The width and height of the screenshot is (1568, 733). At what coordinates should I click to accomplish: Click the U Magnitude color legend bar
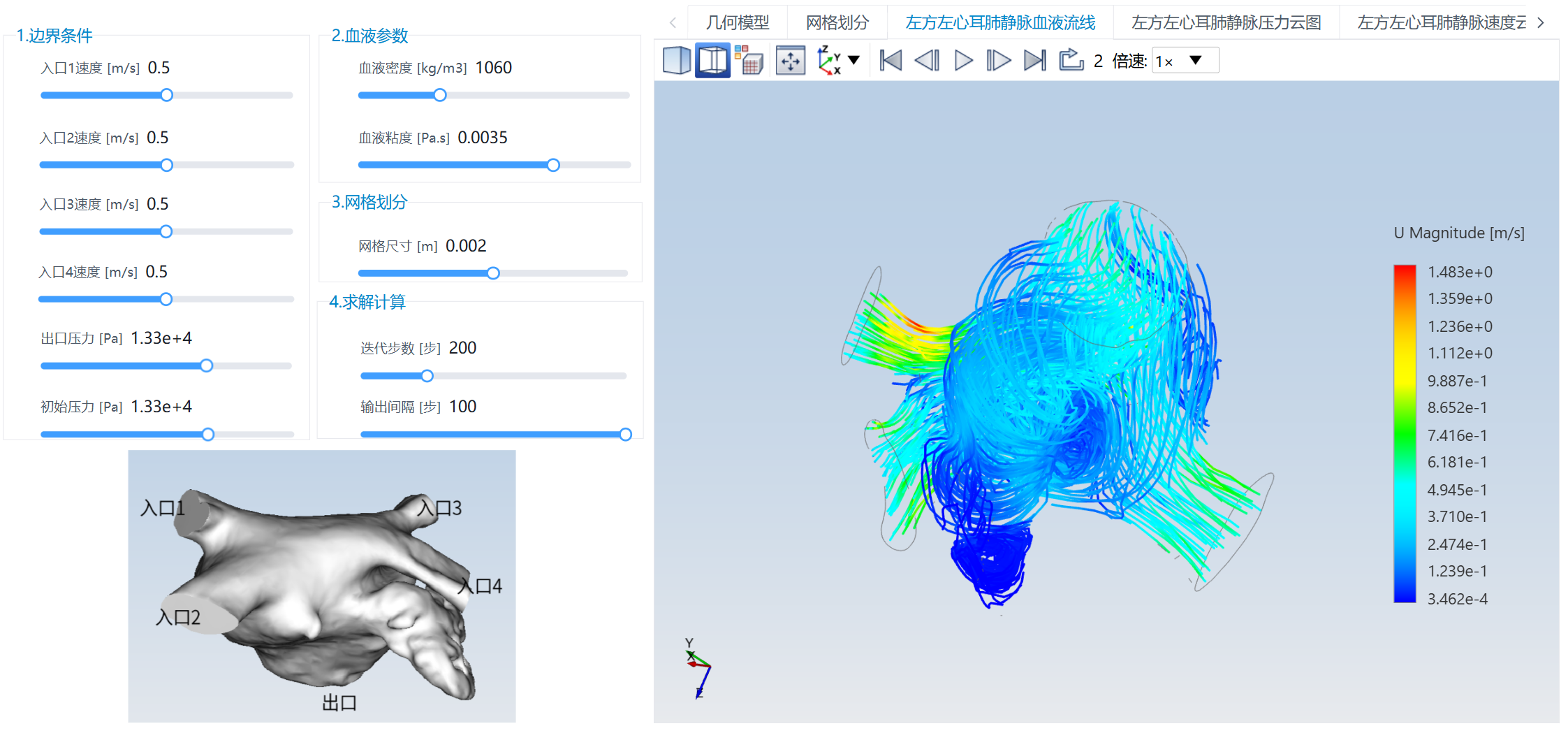coord(1405,433)
